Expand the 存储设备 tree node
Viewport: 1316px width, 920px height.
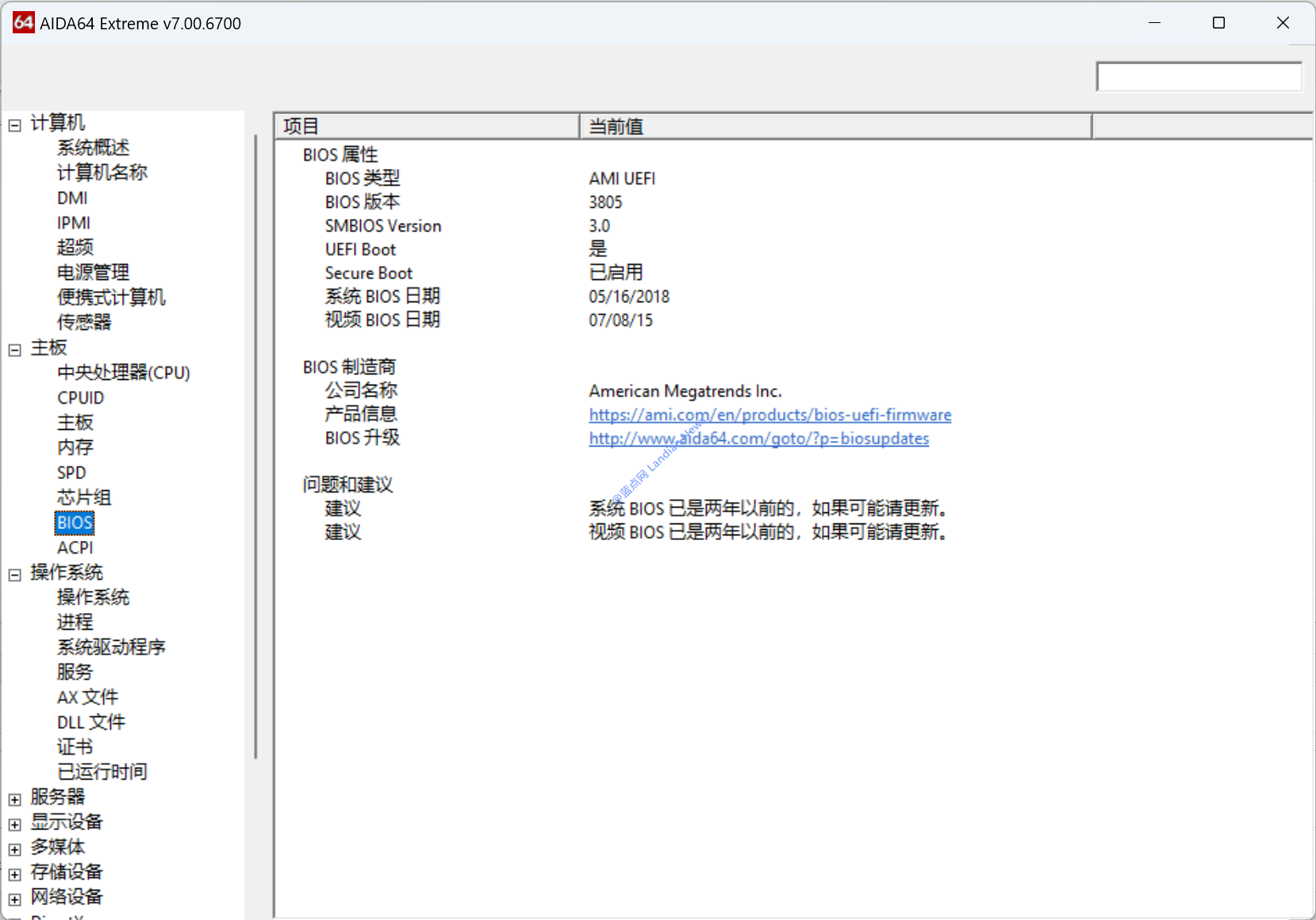tap(14, 874)
